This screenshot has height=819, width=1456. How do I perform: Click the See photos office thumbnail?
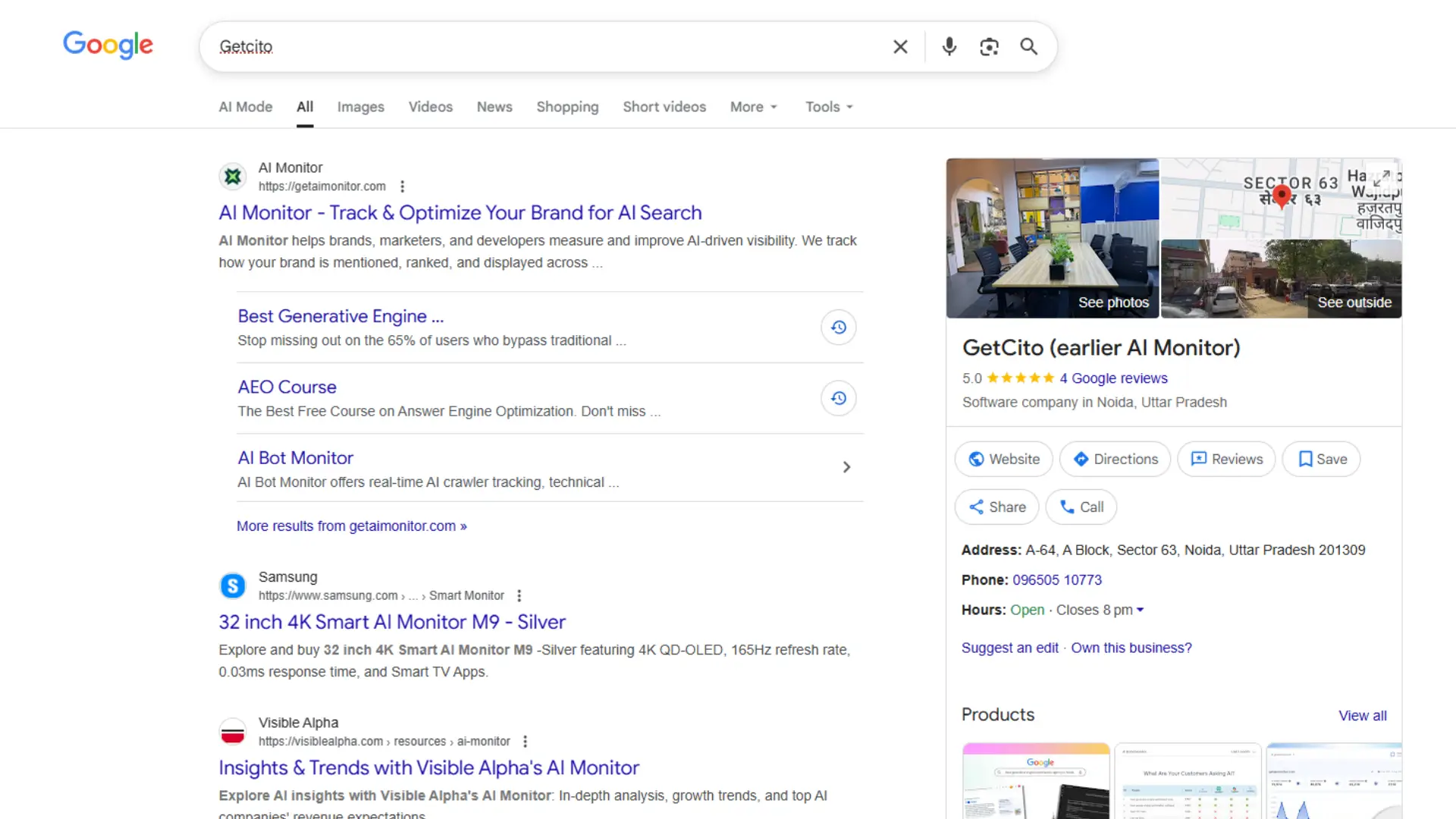tap(1052, 238)
